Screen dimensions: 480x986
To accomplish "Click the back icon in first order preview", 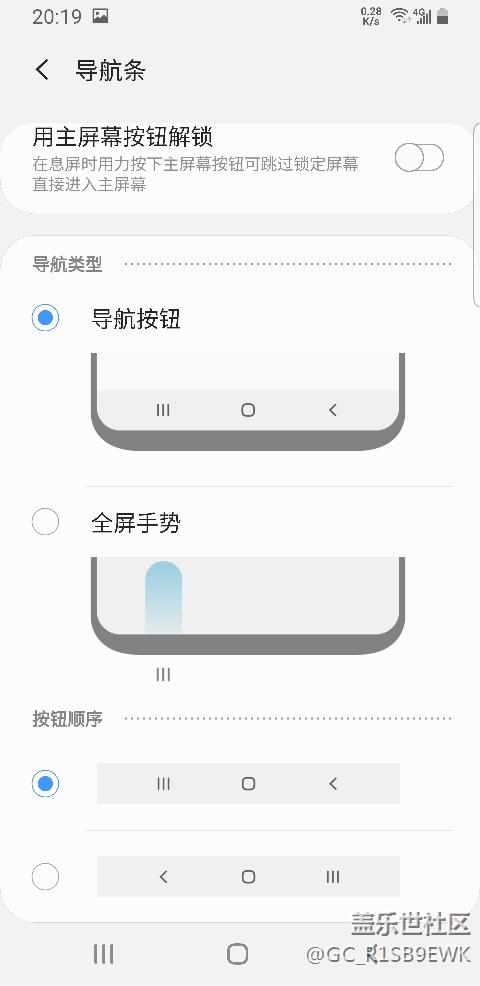I will tap(333, 784).
